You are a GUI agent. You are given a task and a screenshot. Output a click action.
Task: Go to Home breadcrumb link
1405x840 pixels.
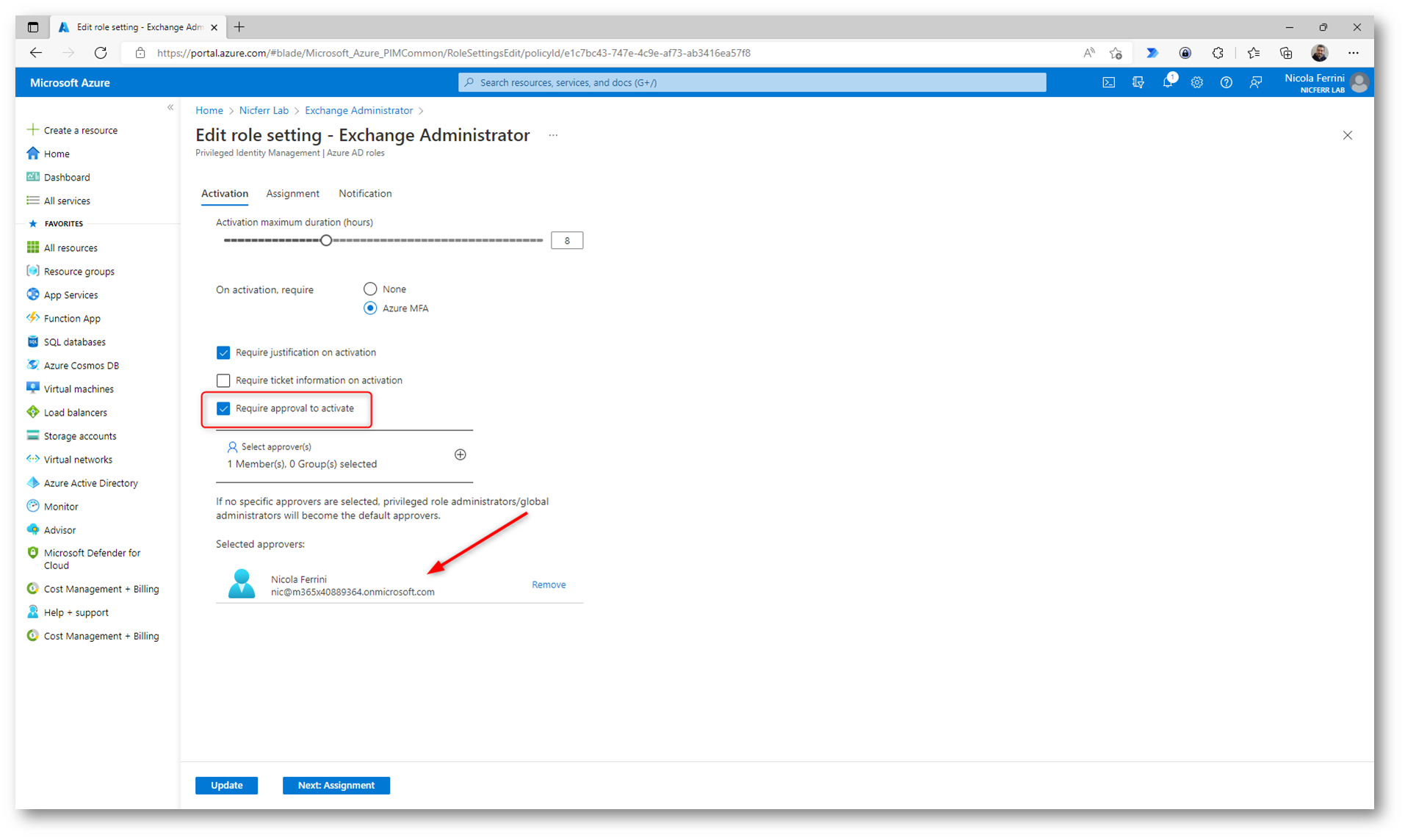(209, 111)
